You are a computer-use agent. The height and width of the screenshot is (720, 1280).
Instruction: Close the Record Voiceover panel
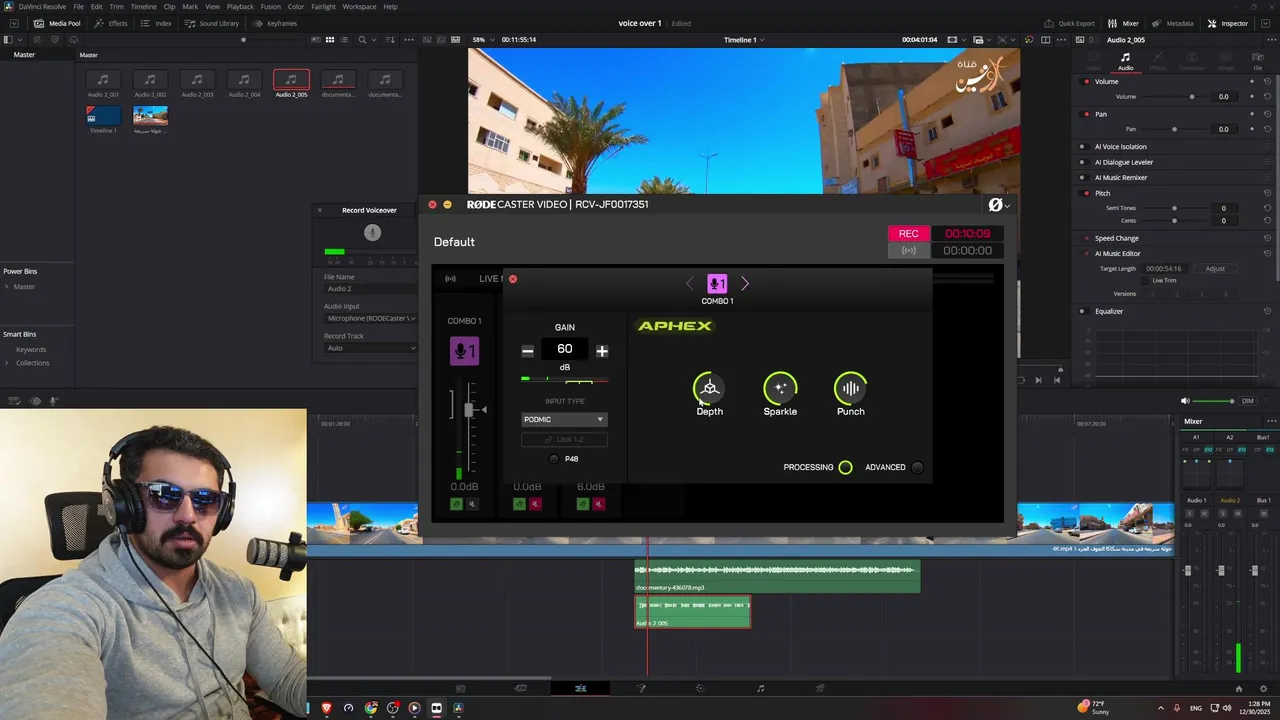(x=320, y=210)
